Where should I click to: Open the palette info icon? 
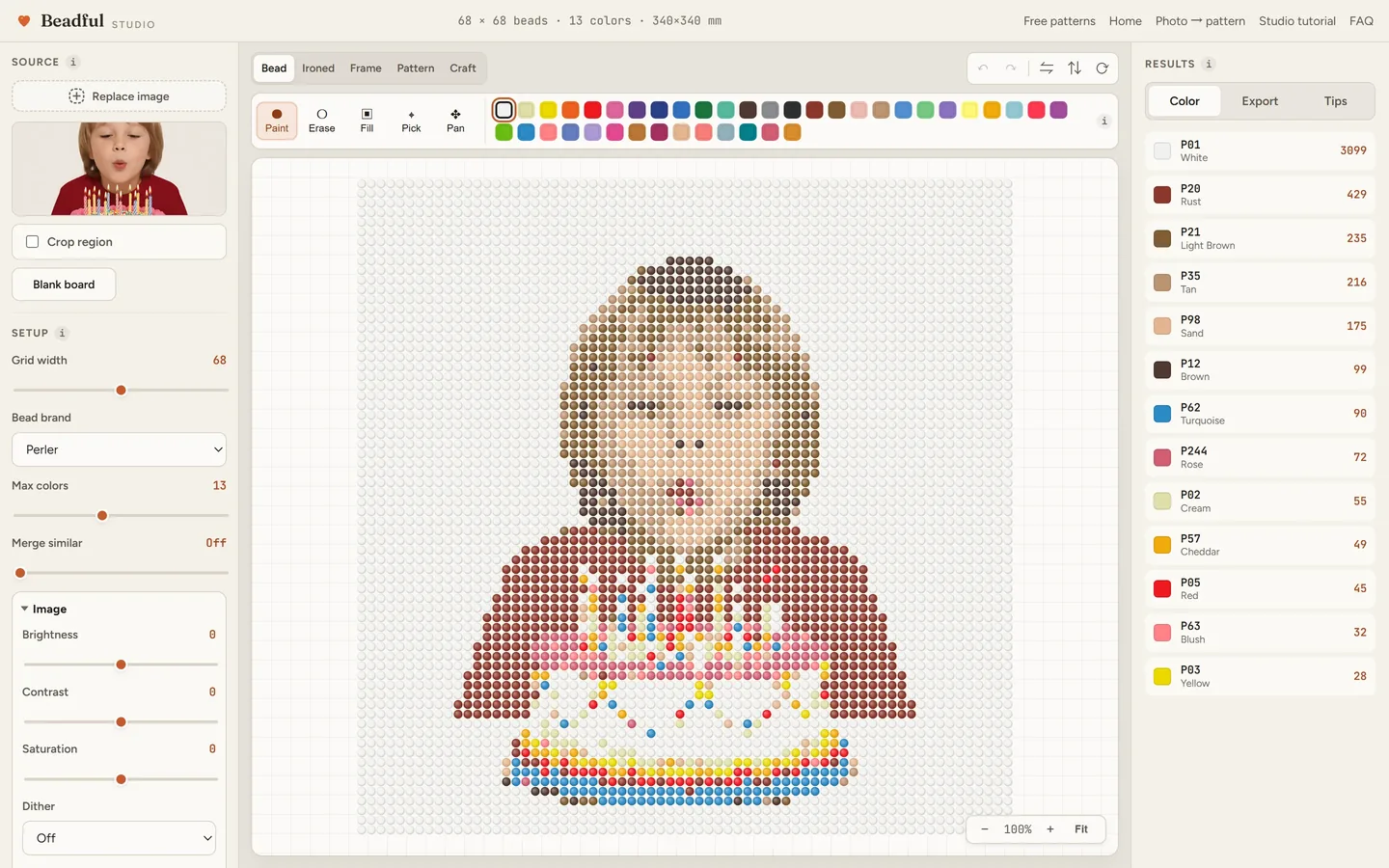coord(1103,121)
